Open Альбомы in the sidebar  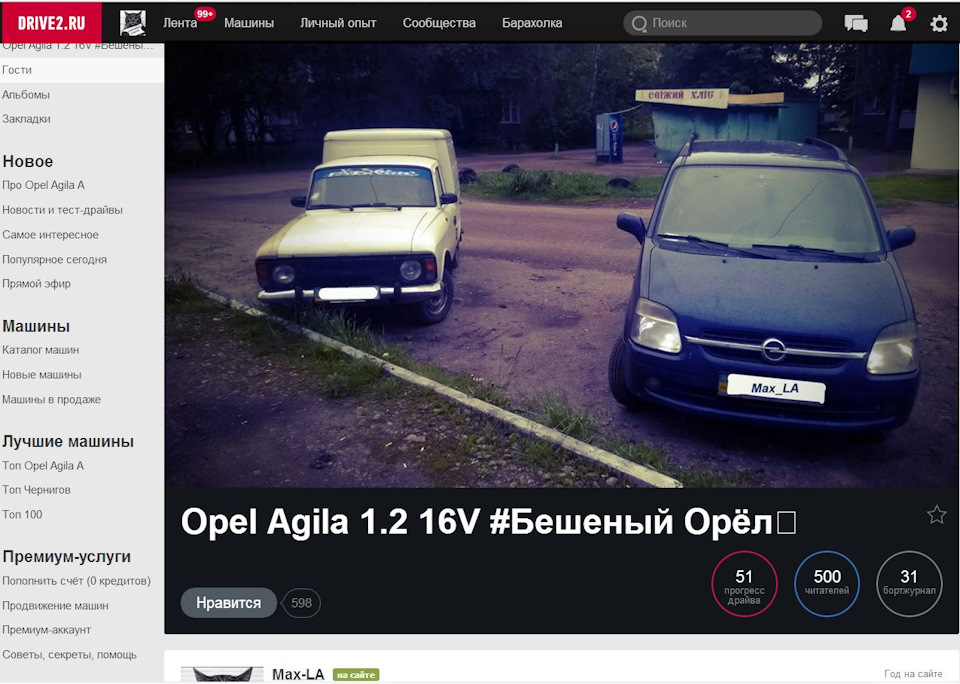pyautogui.click(x=26, y=95)
